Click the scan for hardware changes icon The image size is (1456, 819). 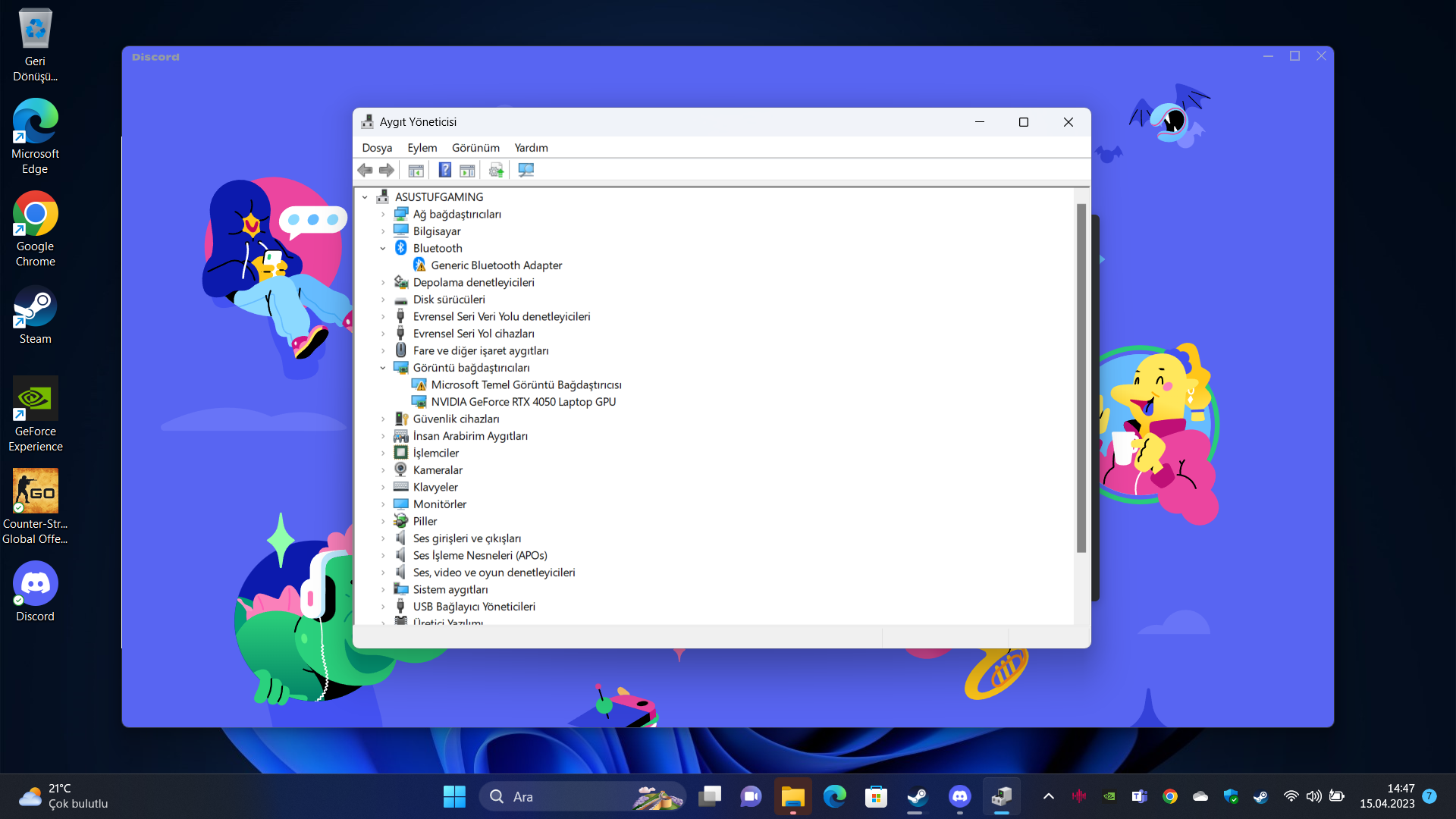[x=526, y=170]
